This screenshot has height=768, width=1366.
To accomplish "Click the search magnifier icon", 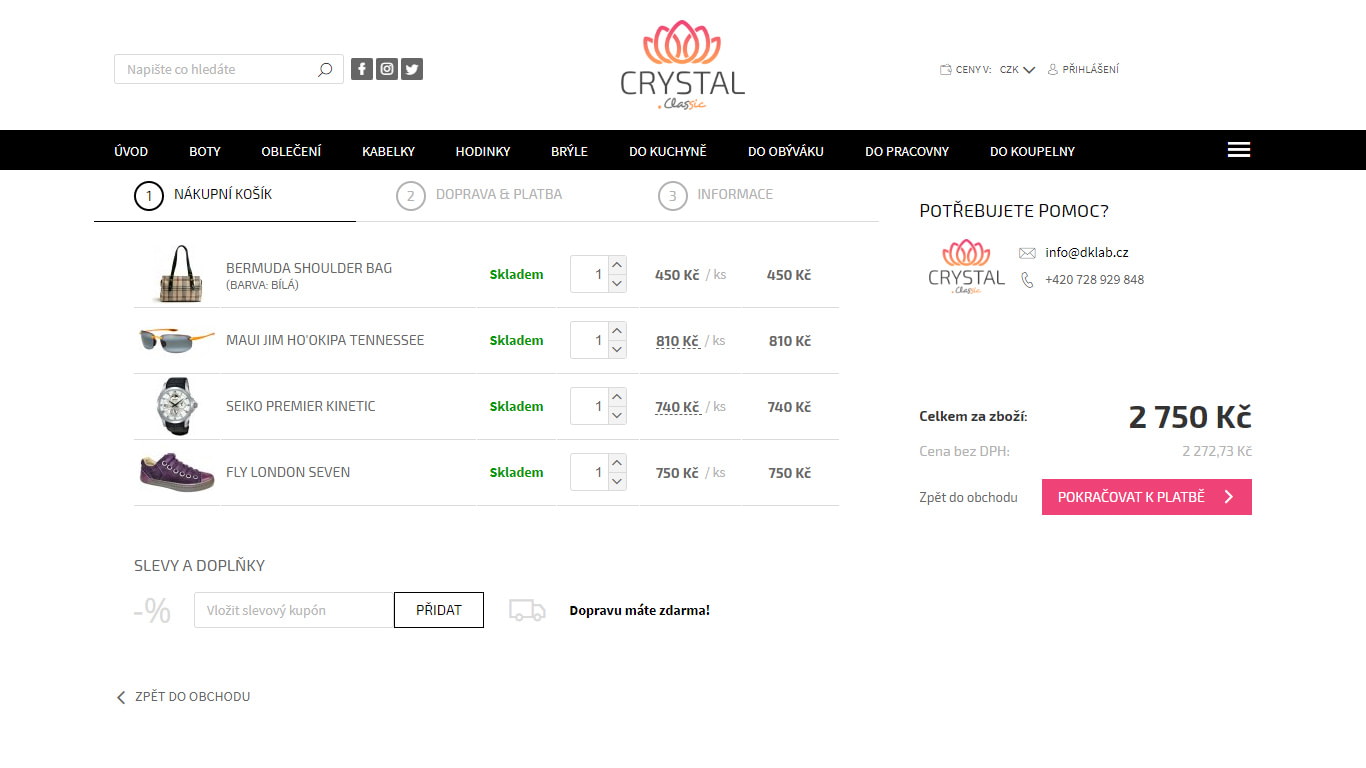I will point(325,70).
